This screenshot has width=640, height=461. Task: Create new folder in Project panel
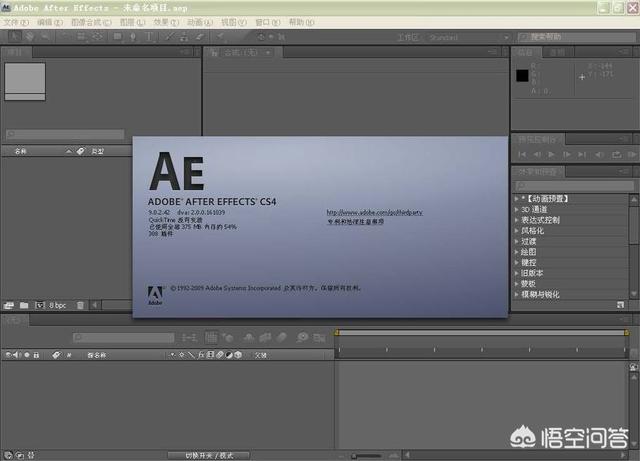click(24, 305)
